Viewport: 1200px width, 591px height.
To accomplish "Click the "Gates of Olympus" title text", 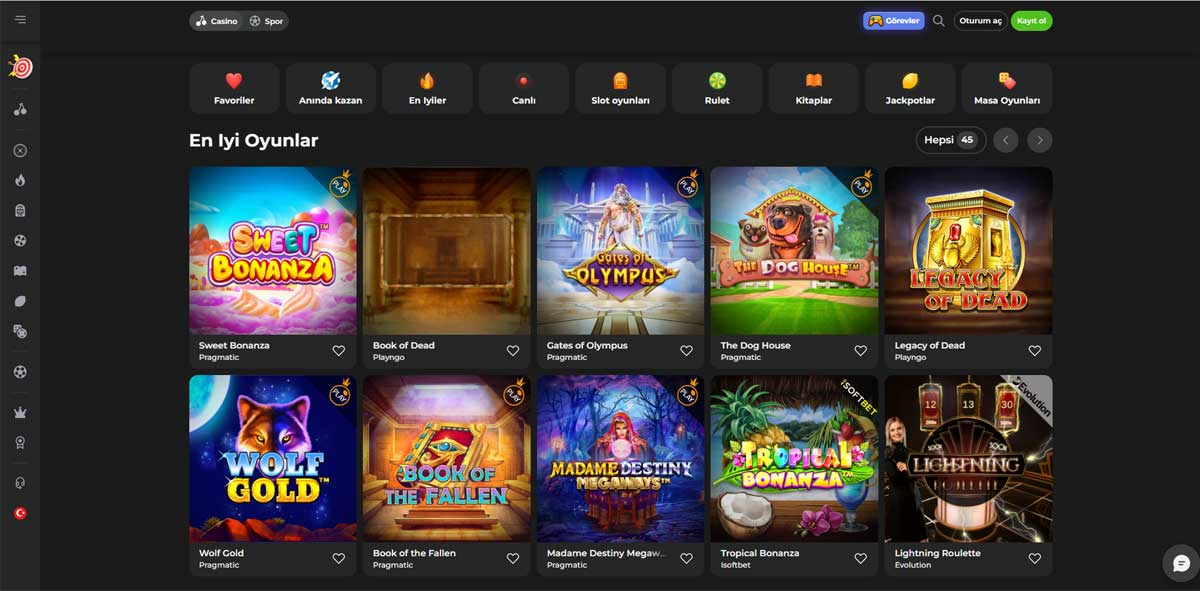I will point(587,345).
